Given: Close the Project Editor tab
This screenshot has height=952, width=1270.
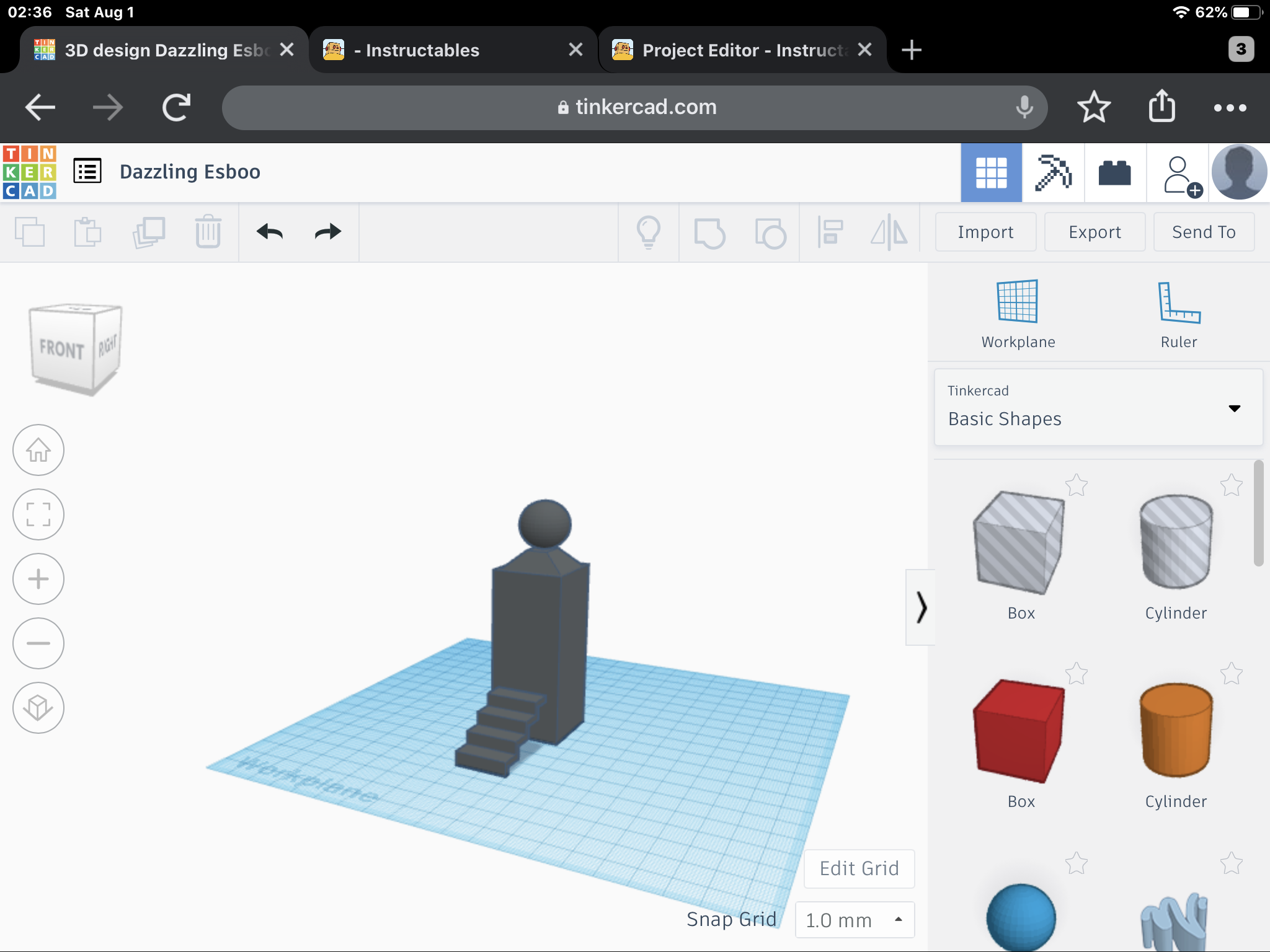Looking at the screenshot, I should coord(864,50).
